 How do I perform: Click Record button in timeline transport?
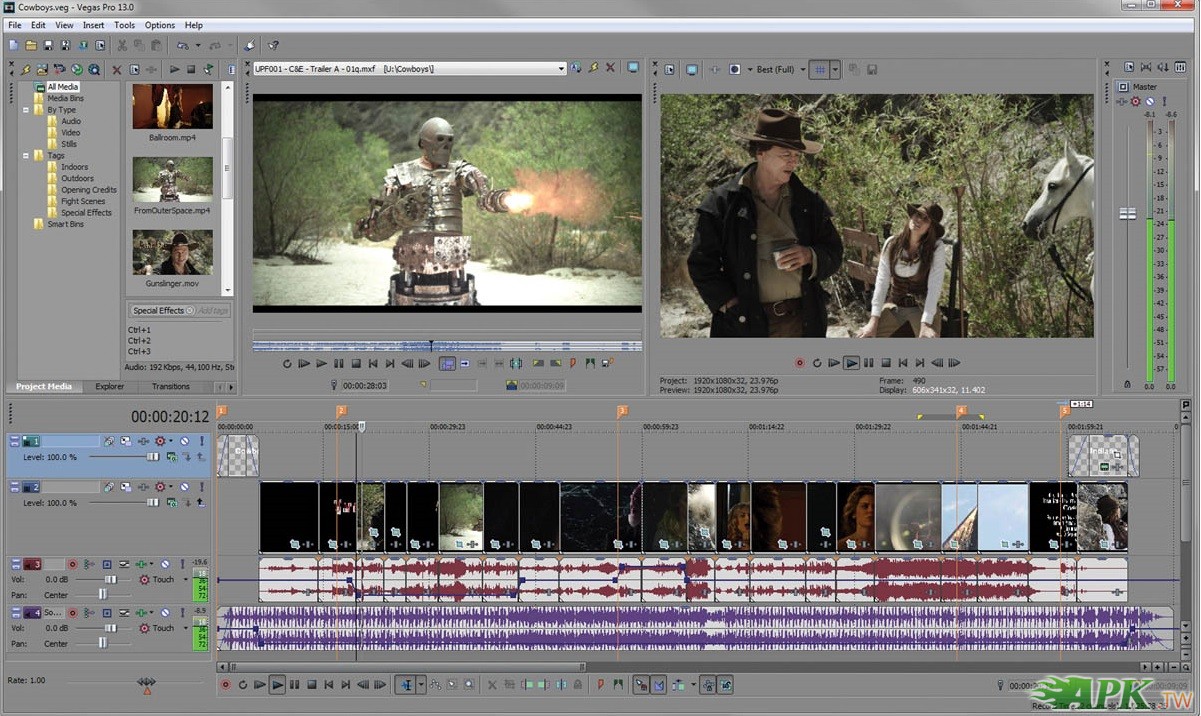tap(226, 685)
